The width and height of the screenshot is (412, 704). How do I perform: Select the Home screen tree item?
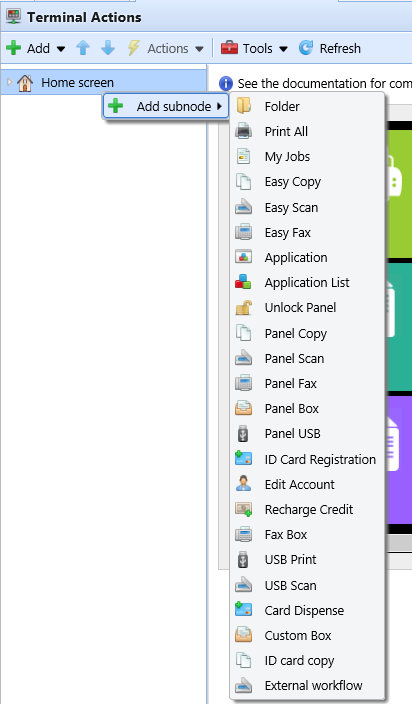(103, 82)
